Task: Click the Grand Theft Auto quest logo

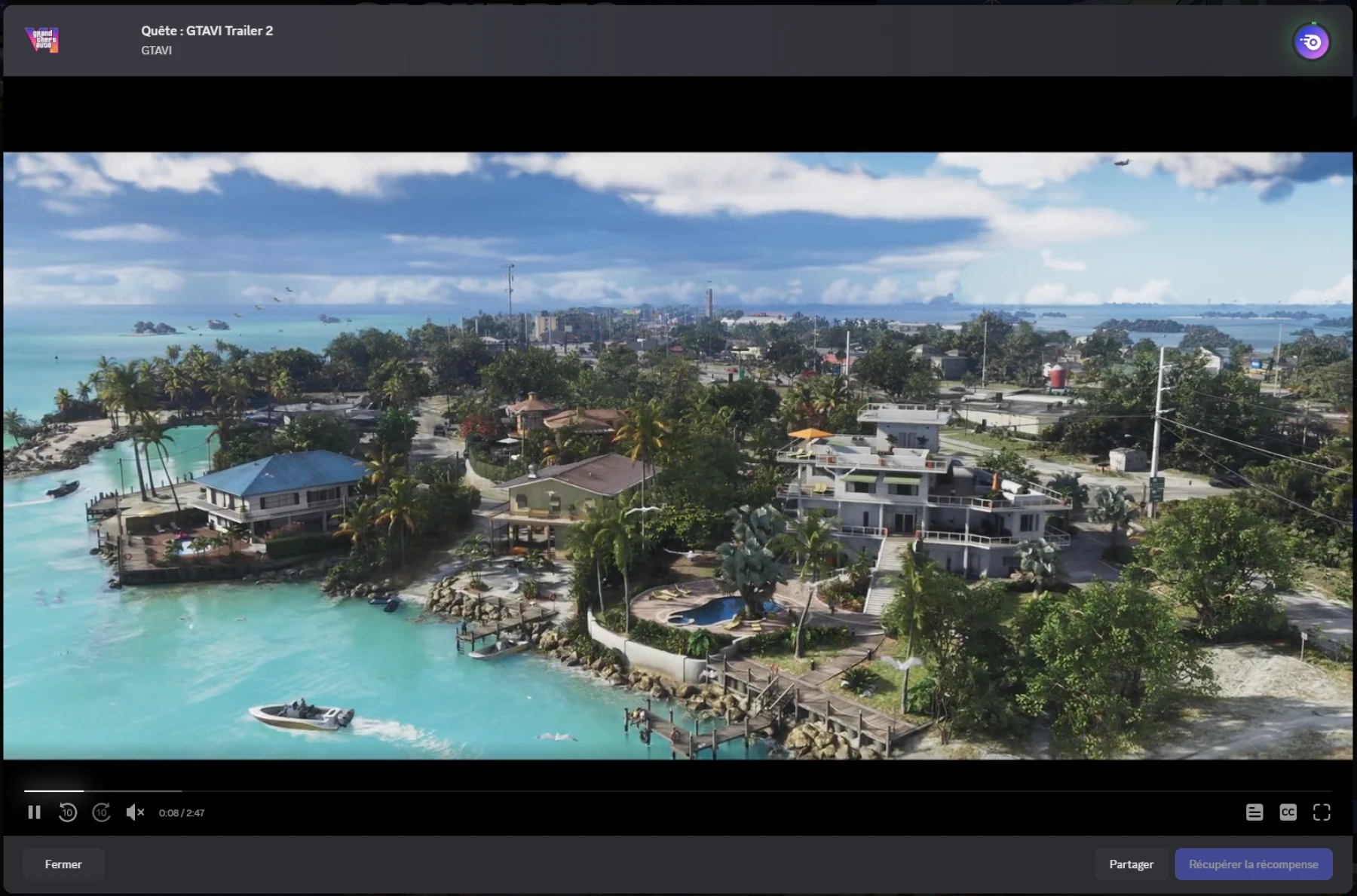Action: coord(43,41)
